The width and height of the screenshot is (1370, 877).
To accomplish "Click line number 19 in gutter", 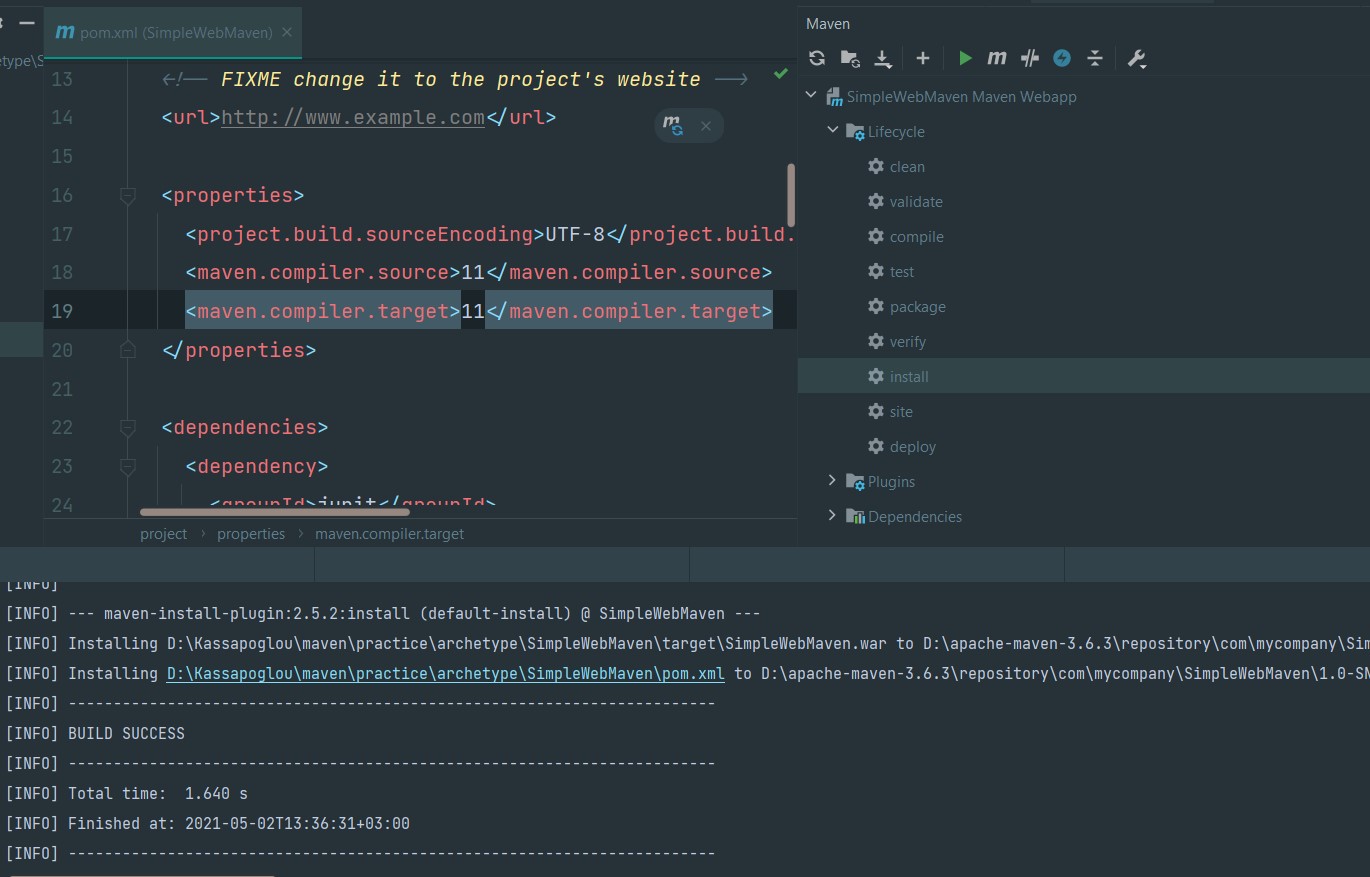I will (62, 311).
